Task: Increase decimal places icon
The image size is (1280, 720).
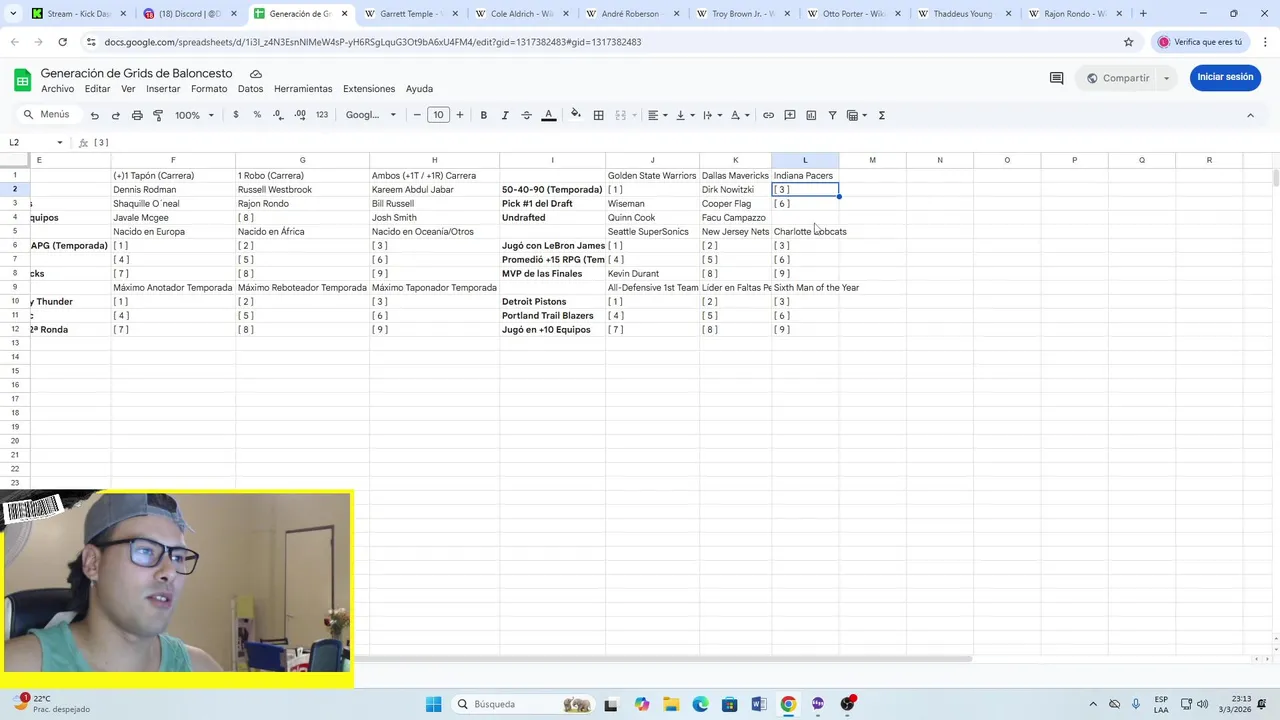Action: point(300,115)
